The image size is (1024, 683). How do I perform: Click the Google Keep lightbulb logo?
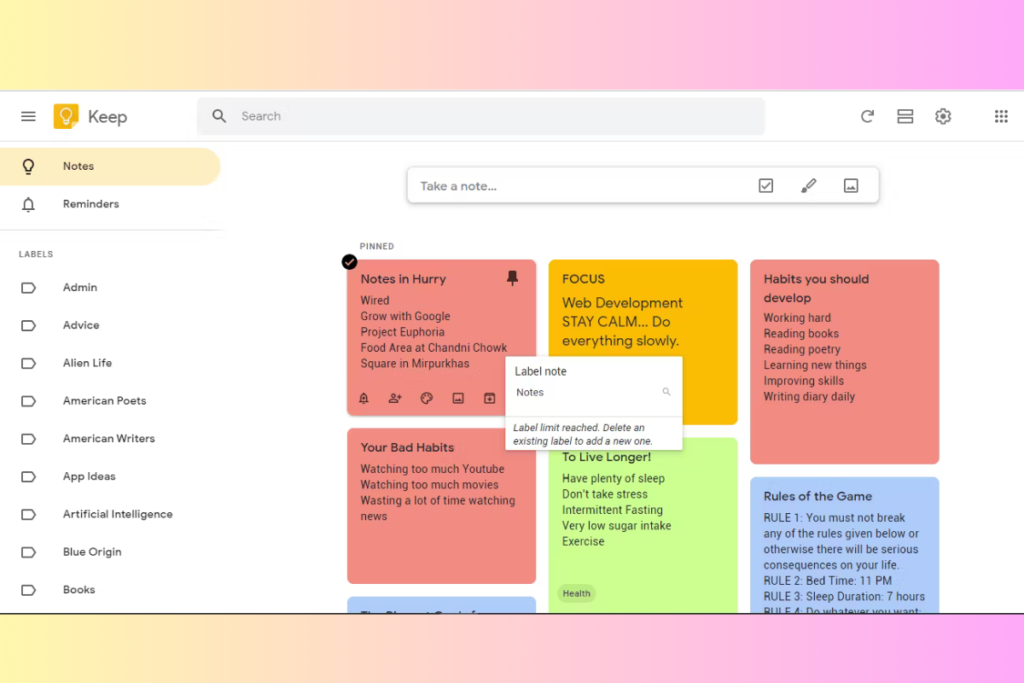point(66,116)
